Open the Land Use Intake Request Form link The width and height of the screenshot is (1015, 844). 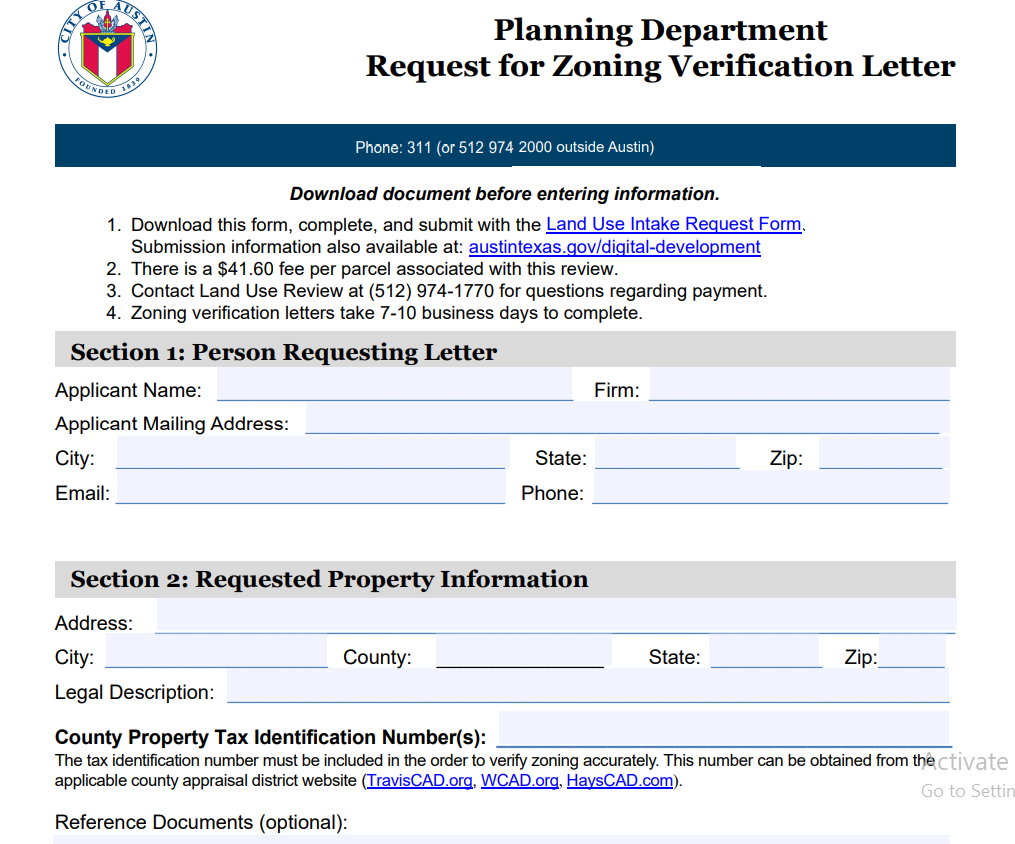pos(673,224)
